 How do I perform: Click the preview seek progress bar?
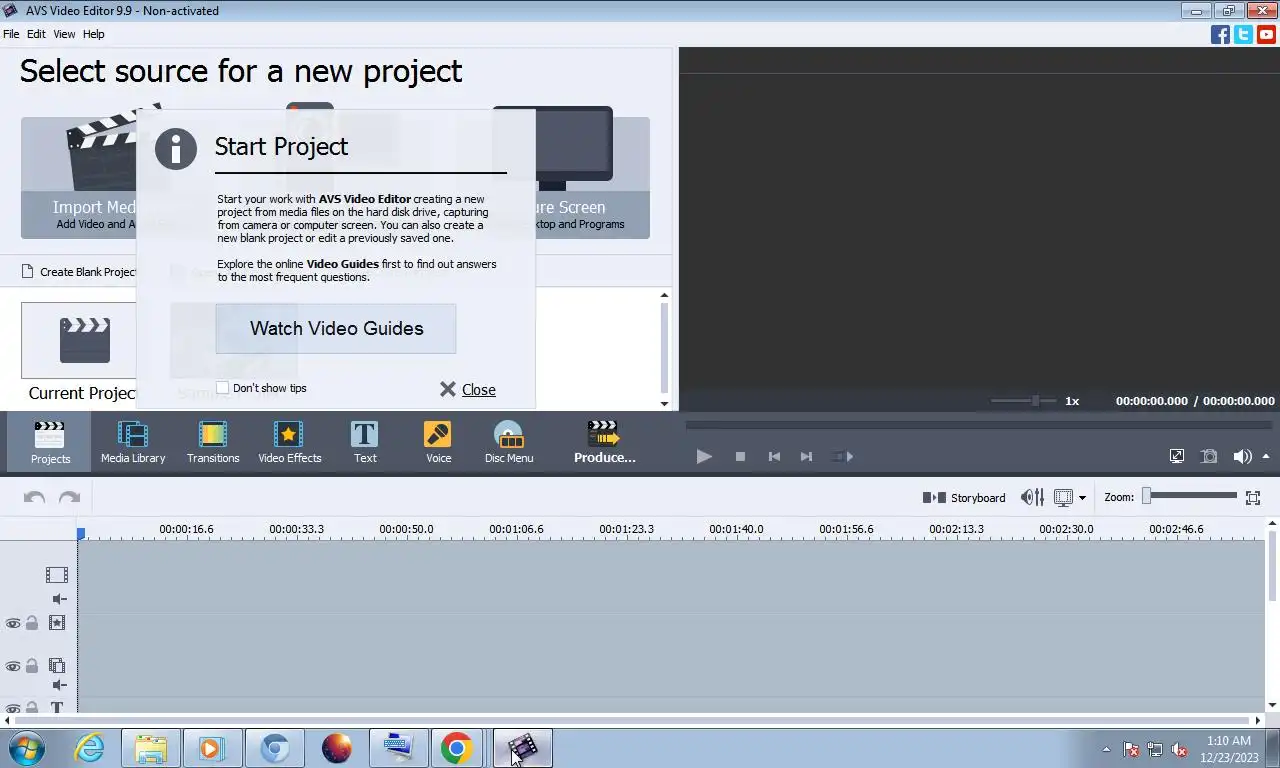point(977,425)
